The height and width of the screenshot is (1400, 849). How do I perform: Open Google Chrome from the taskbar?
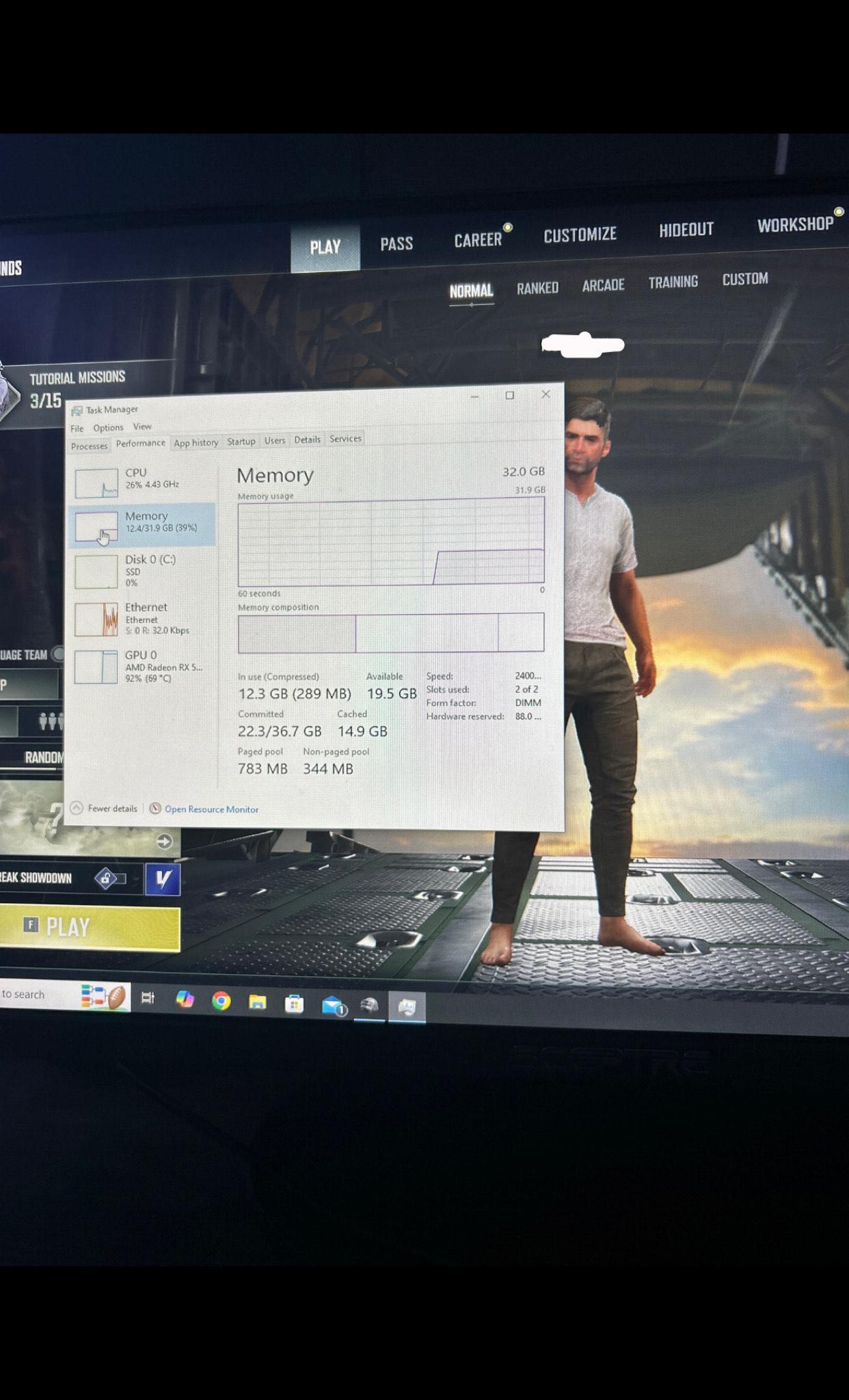click(221, 1001)
